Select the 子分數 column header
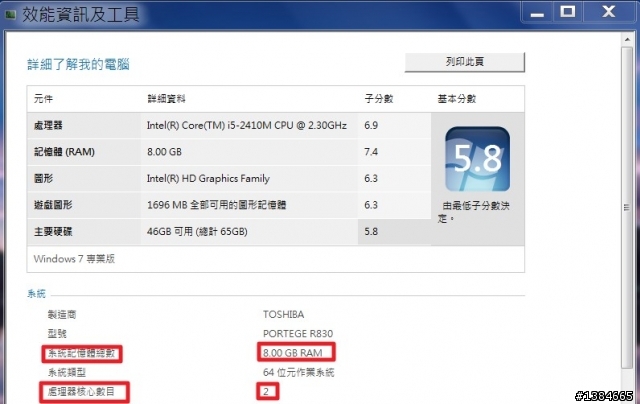 coord(378,99)
